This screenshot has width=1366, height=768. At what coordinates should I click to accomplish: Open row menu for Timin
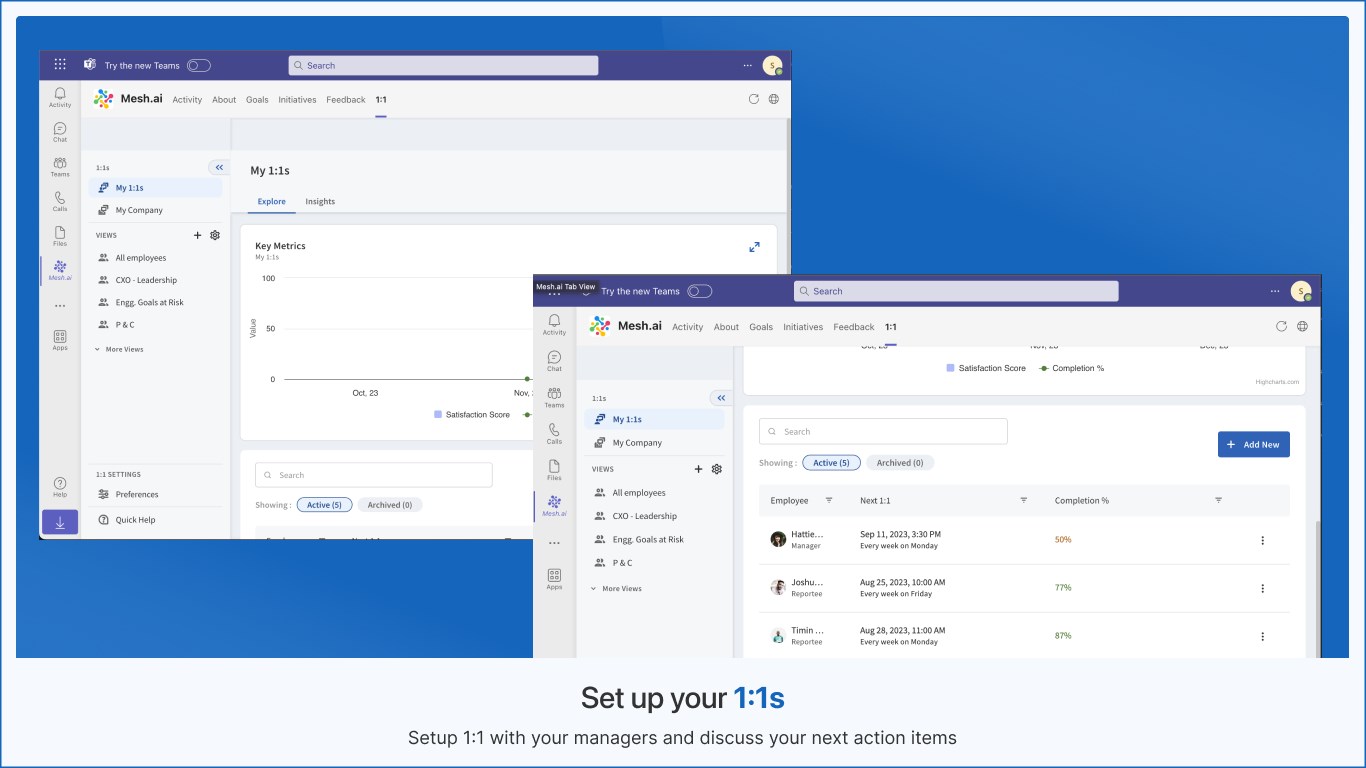point(1262,636)
